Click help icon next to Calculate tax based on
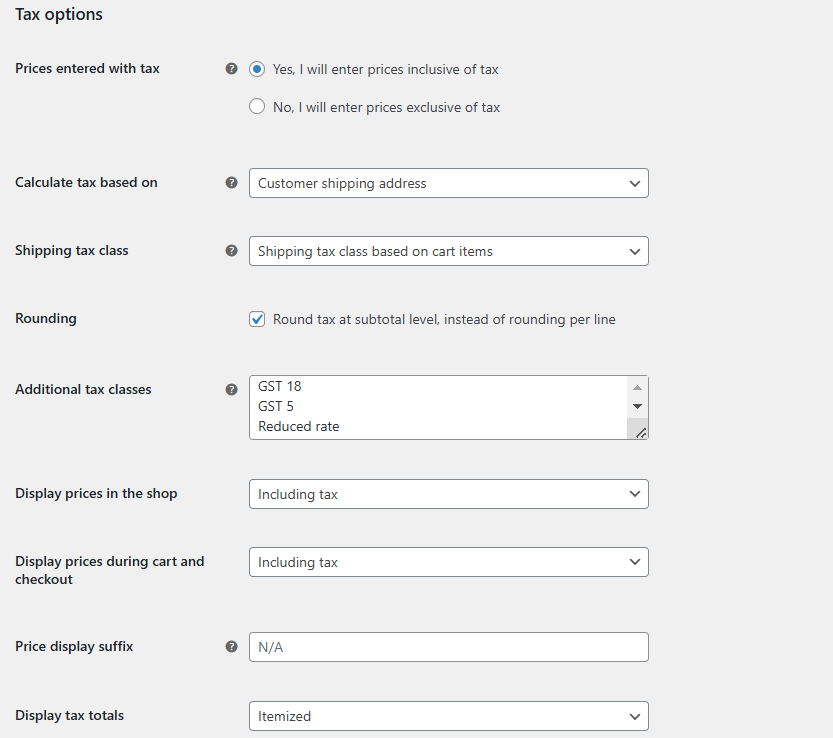833x738 pixels. click(x=231, y=183)
